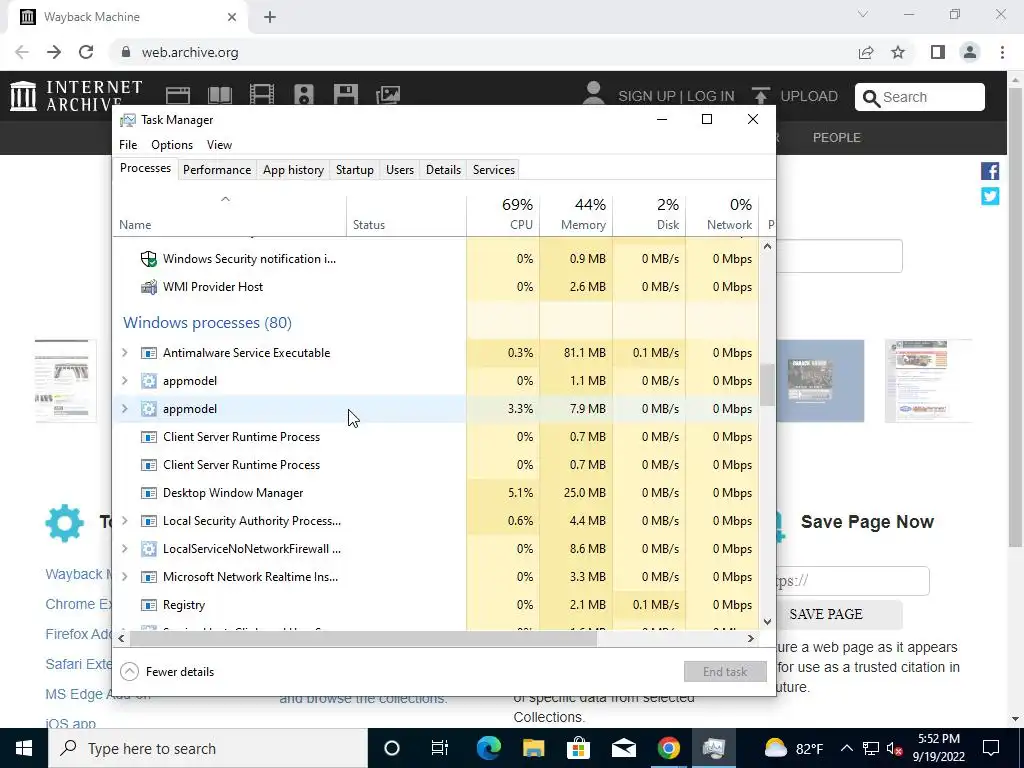The height and width of the screenshot is (768, 1024).
Task: Click the Windows taskbar search box
Action: pos(208,748)
